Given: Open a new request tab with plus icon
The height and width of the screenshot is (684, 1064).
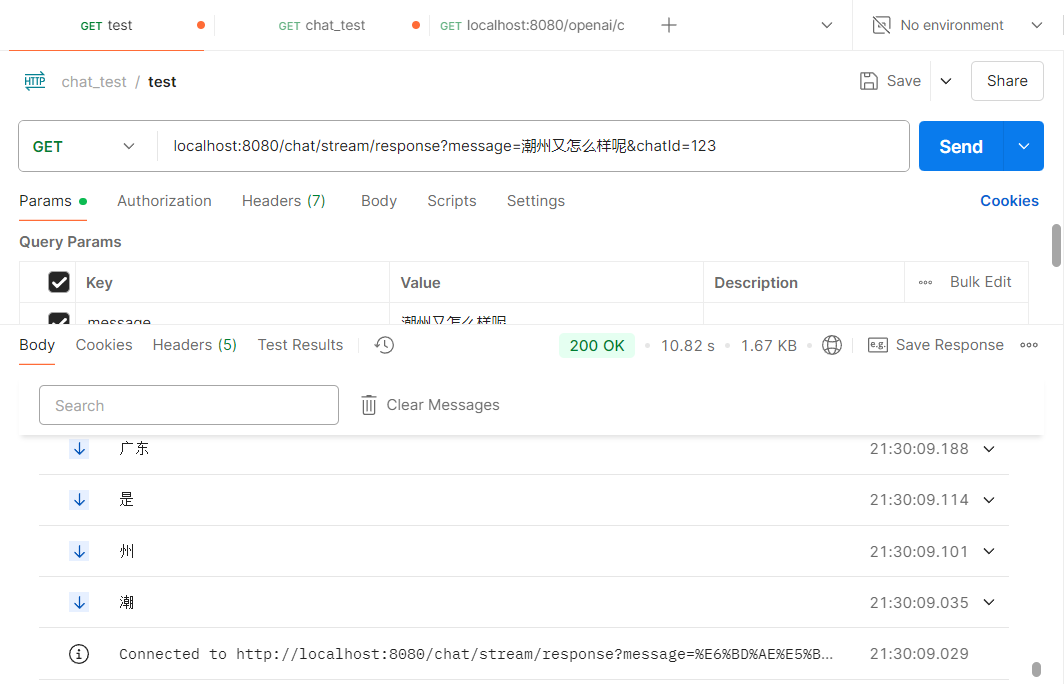Looking at the screenshot, I should coord(668,24).
